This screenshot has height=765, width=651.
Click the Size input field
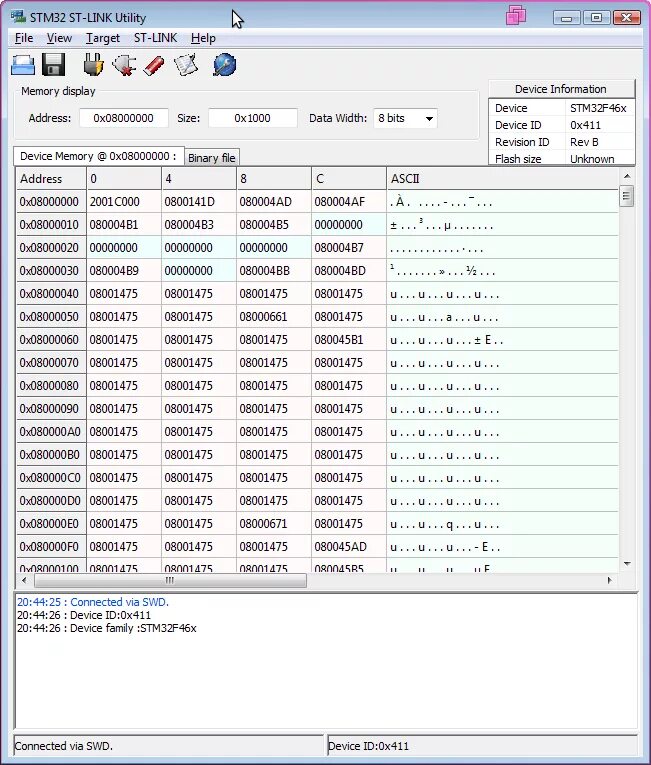pyautogui.click(x=253, y=118)
